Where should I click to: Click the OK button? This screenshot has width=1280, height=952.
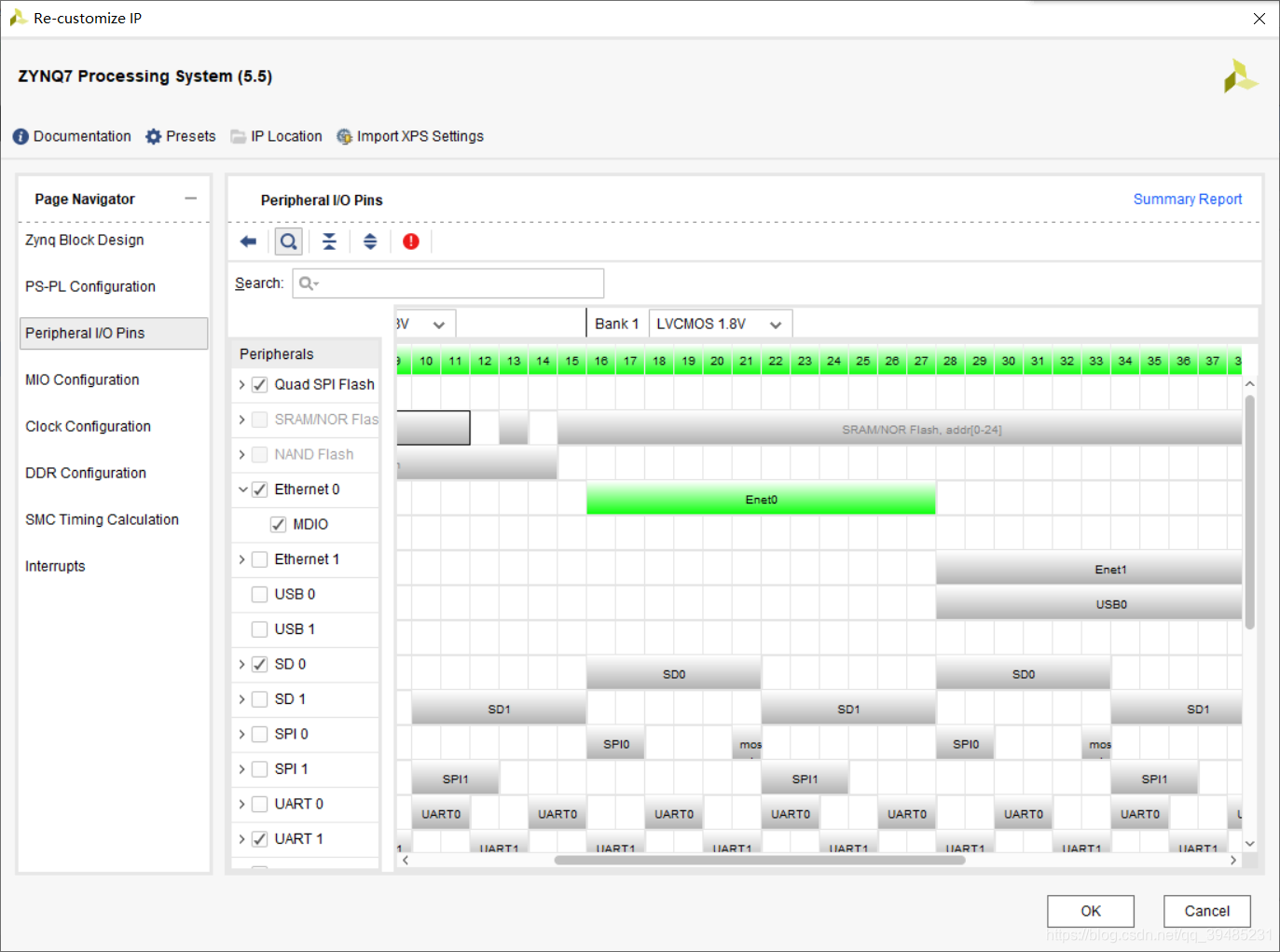tap(1091, 911)
